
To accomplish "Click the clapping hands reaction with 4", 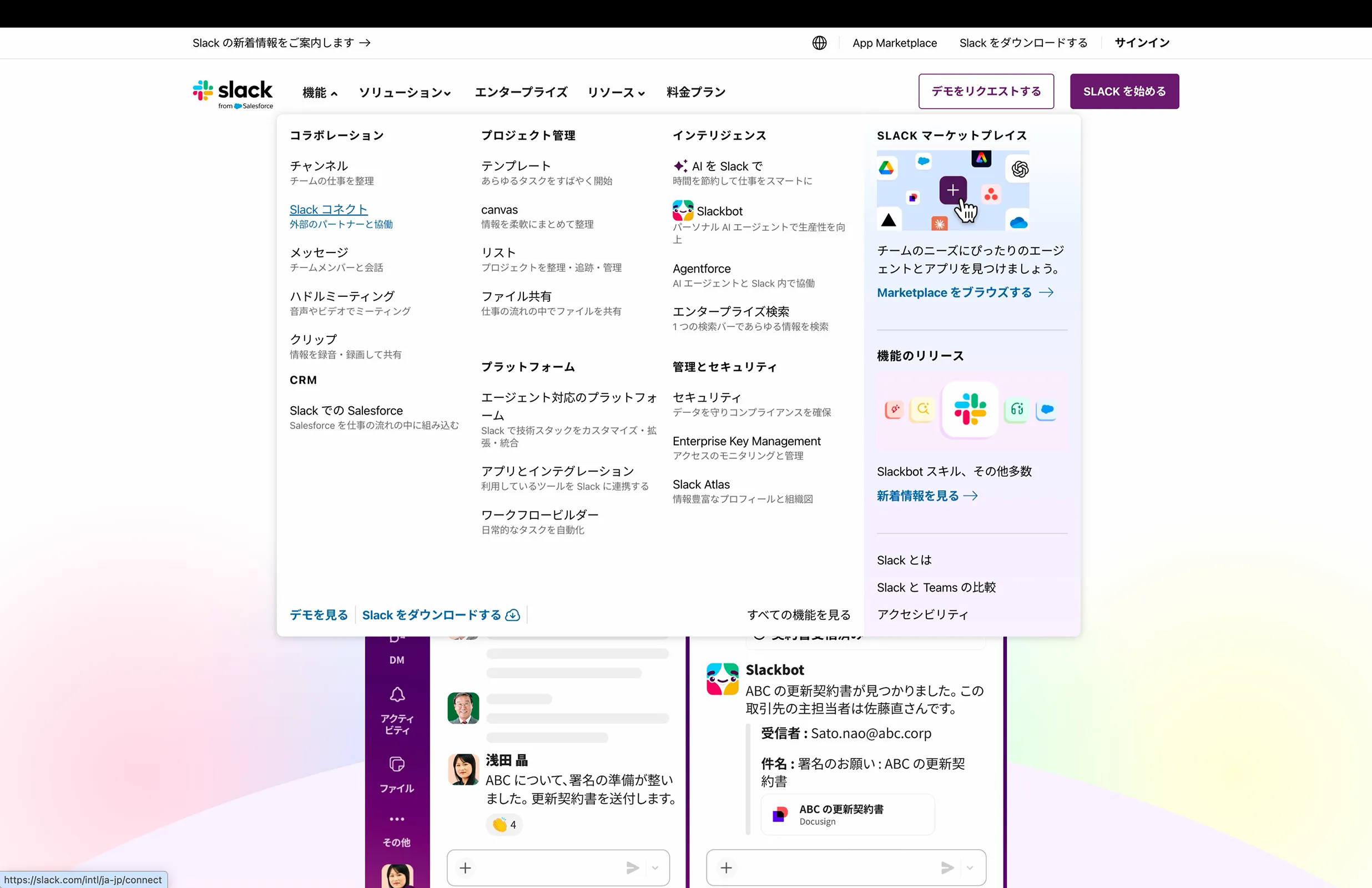I will (505, 825).
